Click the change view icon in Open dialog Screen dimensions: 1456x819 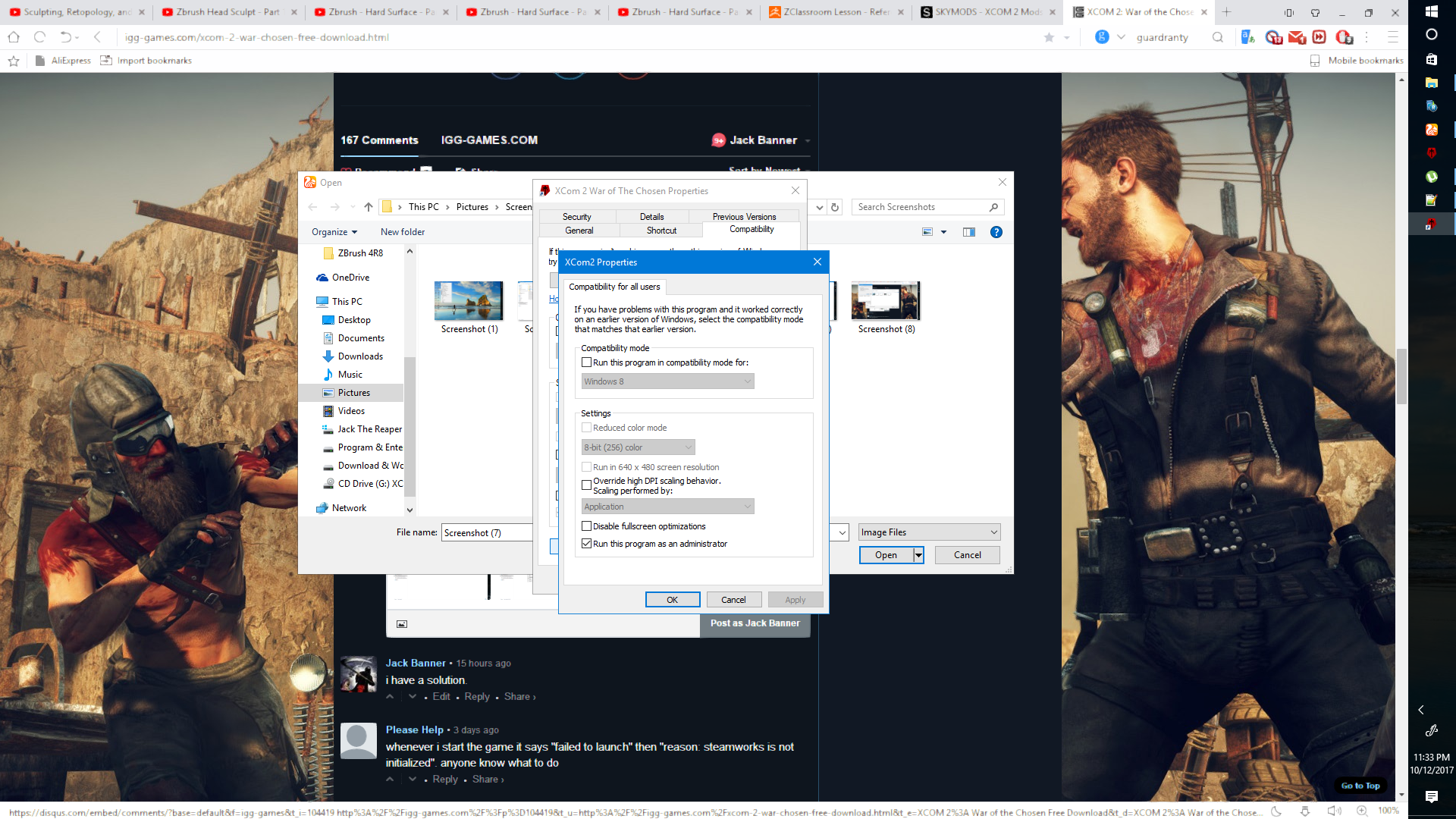coord(927,232)
